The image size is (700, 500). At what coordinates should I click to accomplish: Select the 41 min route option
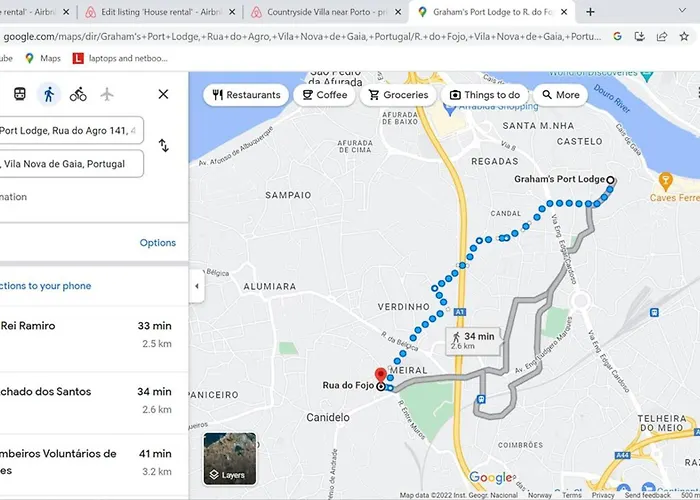90,460
